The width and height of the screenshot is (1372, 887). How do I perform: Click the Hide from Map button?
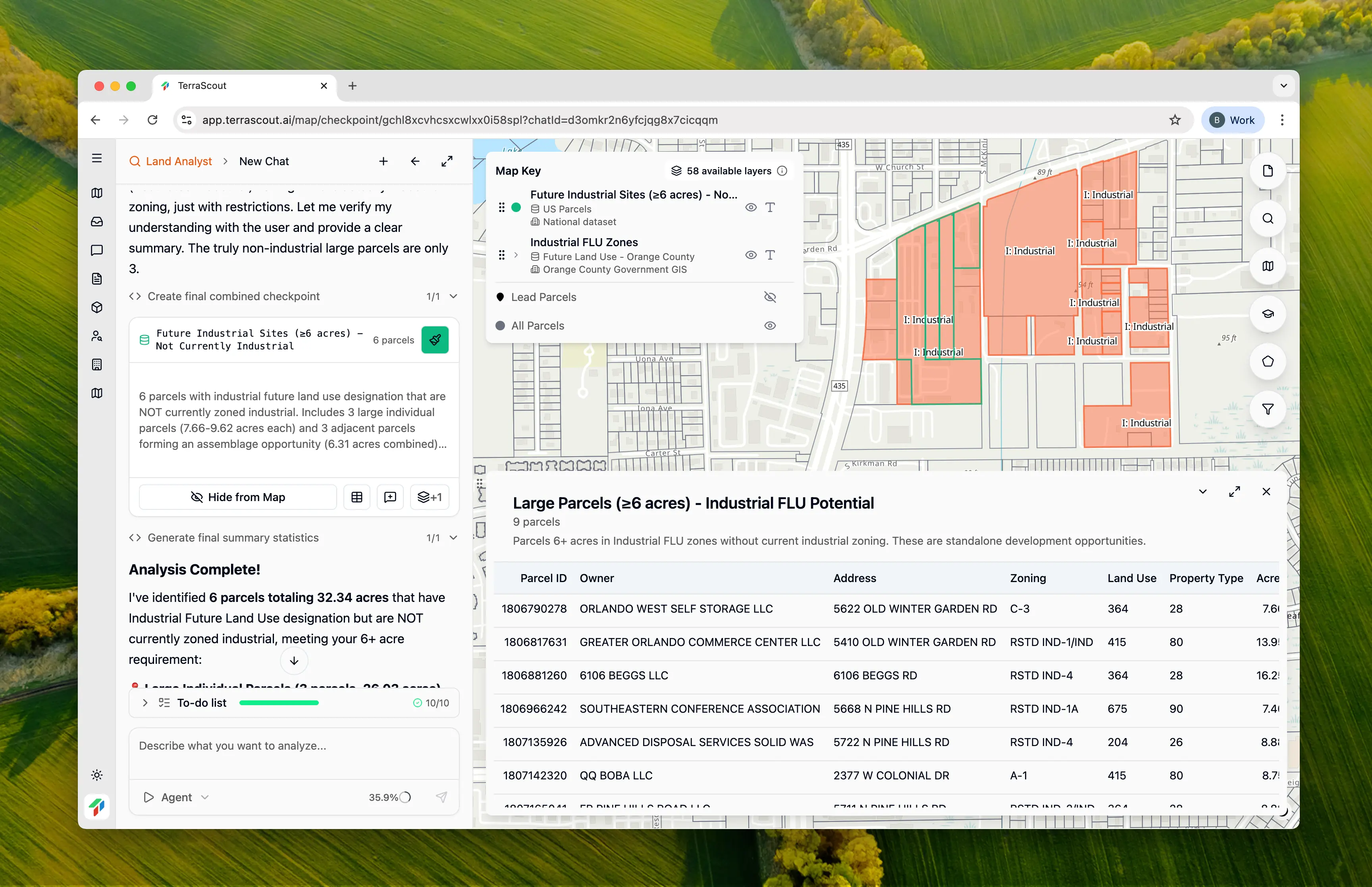pyautogui.click(x=238, y=497)
